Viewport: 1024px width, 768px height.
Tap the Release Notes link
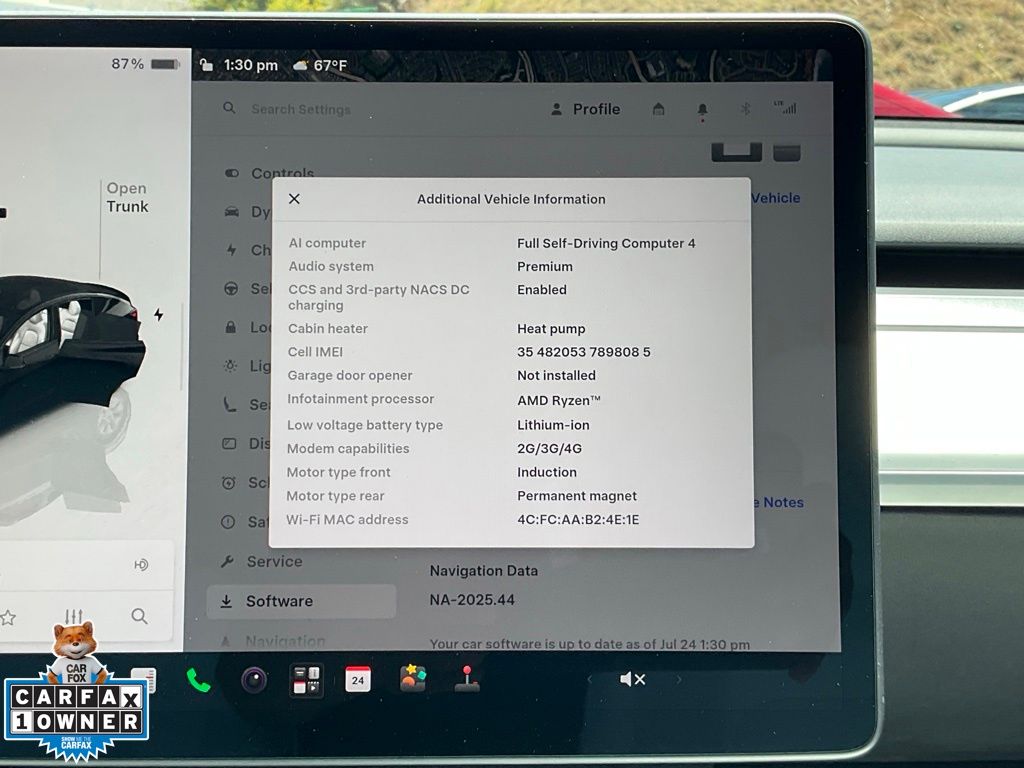click(780, 502)
